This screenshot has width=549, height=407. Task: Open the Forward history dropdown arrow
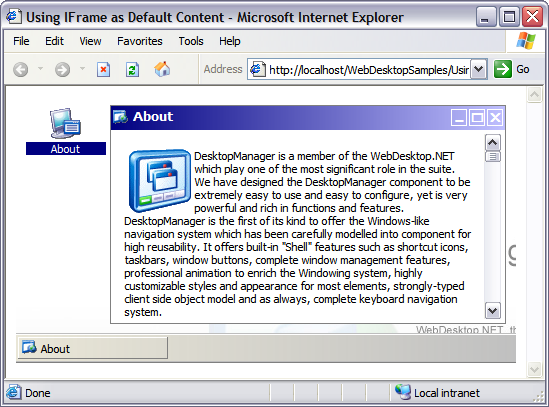[x=82, y=68]
